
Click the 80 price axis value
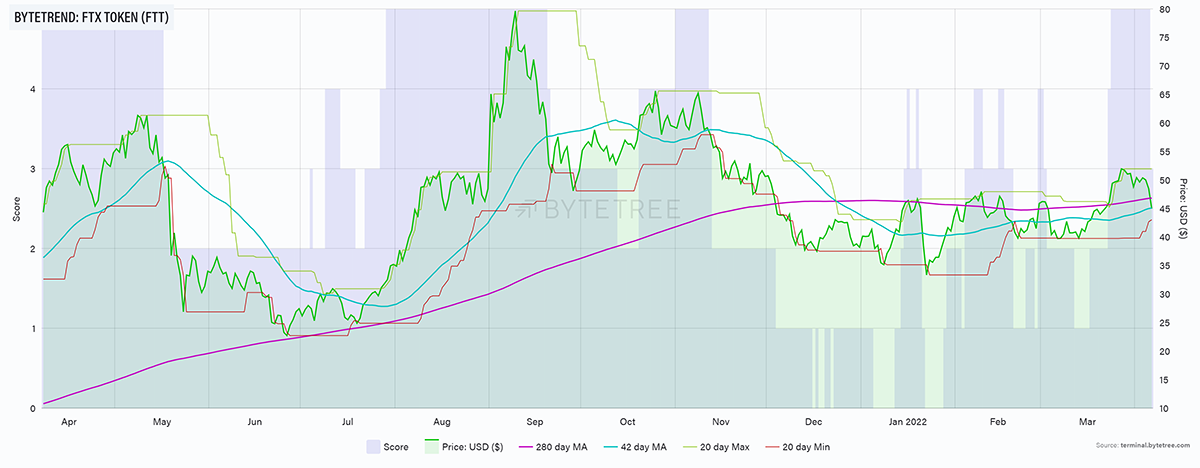coord(1165,9)
